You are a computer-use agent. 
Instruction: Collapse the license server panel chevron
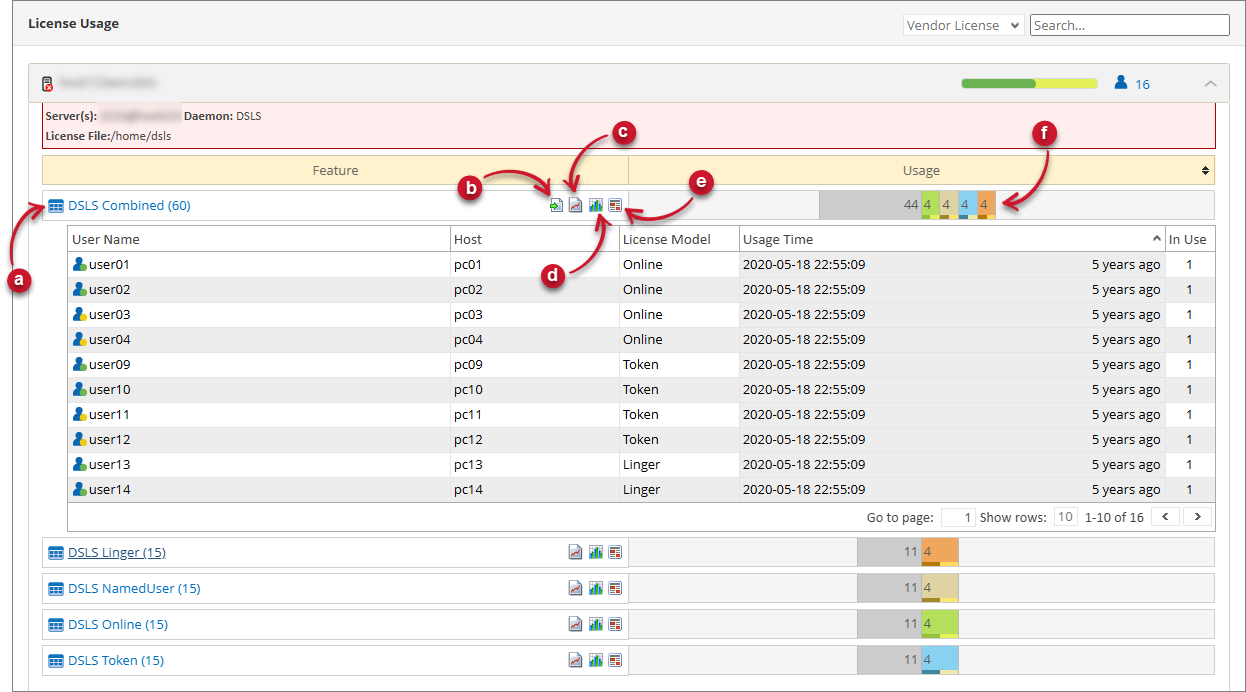pyautogui.click(x=1210, y=84)
